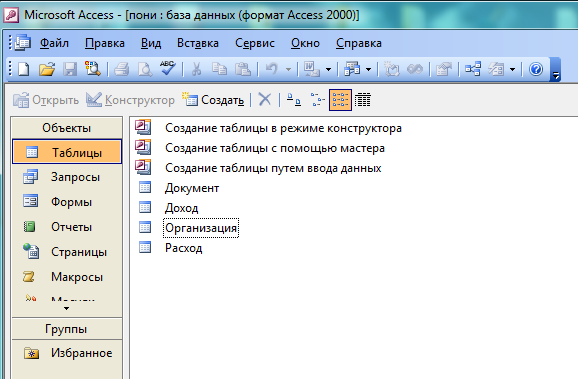The width and height of the screenshot is (578, 379).
Task: Open the Правка menu
Action: coord(105,43)
